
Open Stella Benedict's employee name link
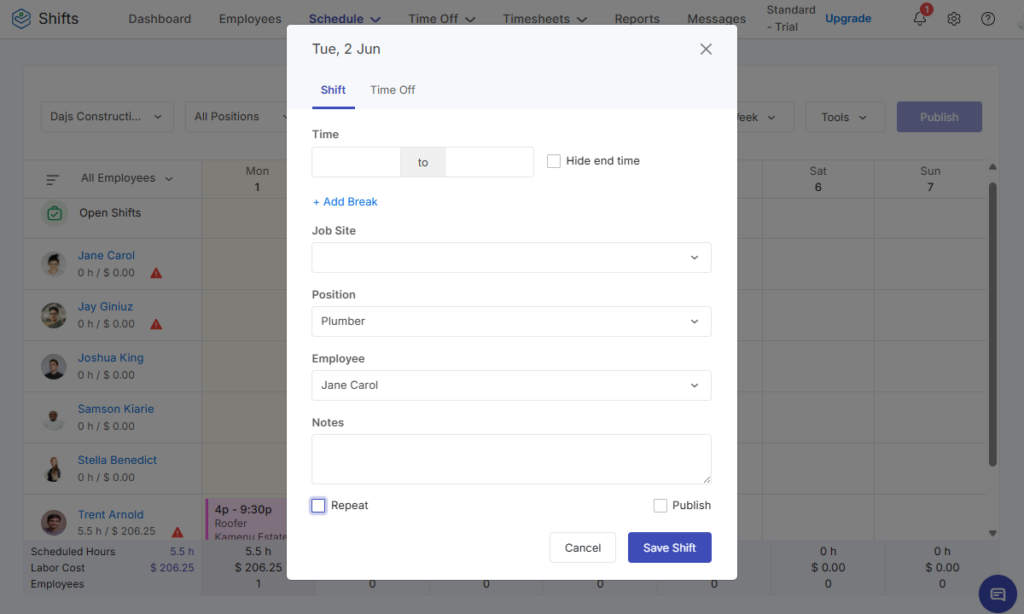coord(117,460)
